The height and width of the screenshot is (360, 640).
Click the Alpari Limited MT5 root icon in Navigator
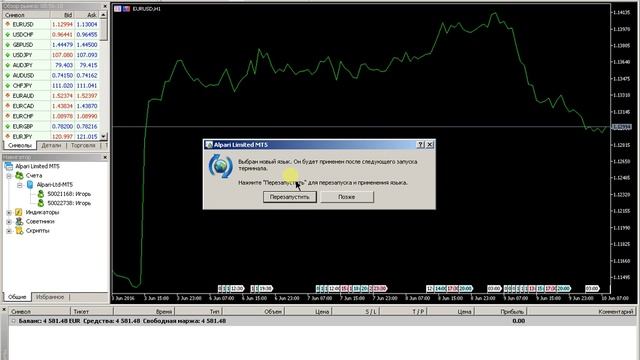click(9, 166)
